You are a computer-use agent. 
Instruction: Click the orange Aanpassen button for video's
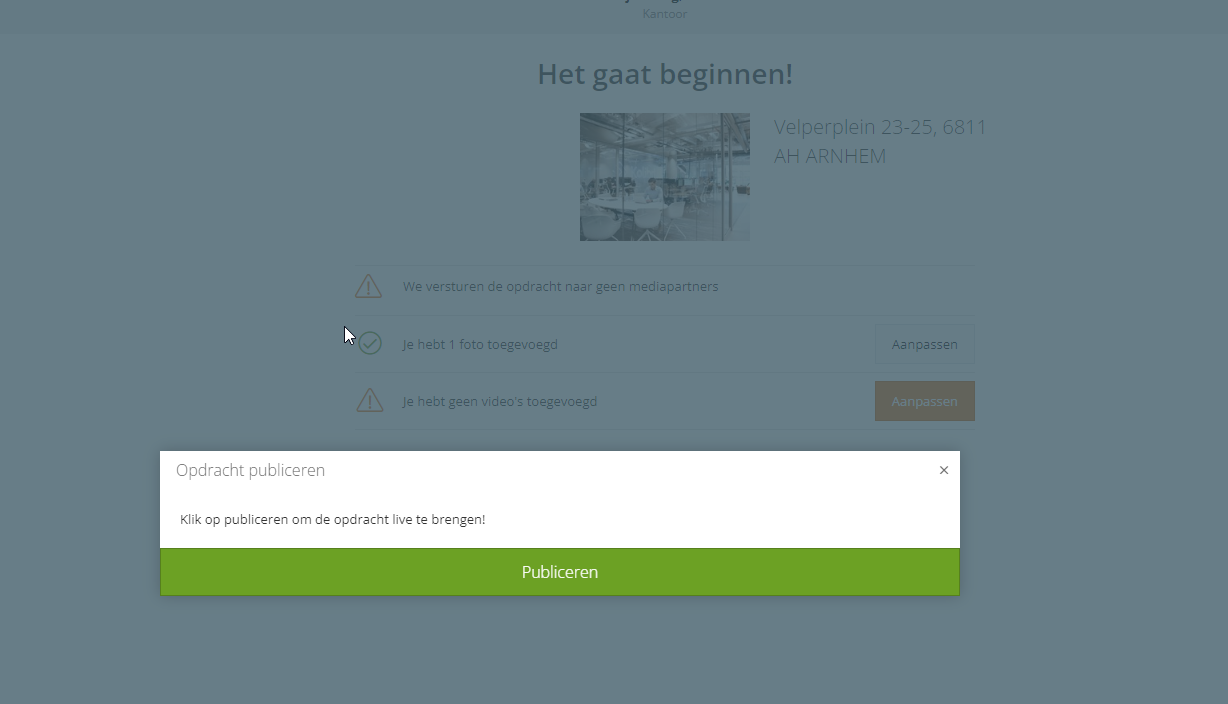[x=925, y=401]
